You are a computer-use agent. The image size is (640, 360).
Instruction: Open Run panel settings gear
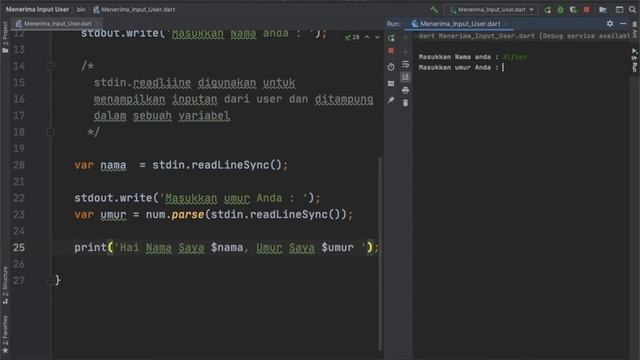(x=610, y=24)
